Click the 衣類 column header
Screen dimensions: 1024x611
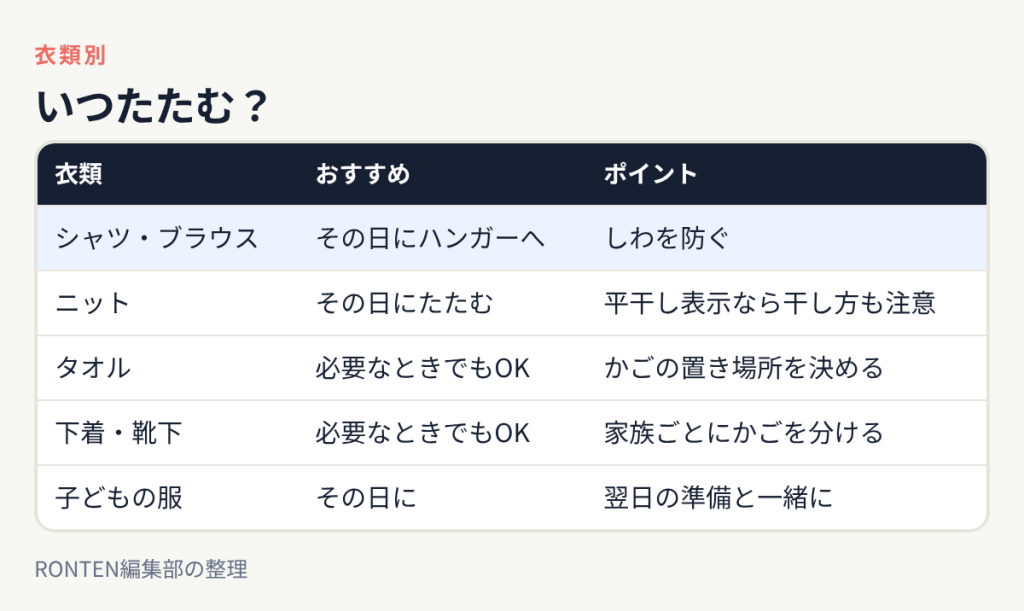(78, 174)
